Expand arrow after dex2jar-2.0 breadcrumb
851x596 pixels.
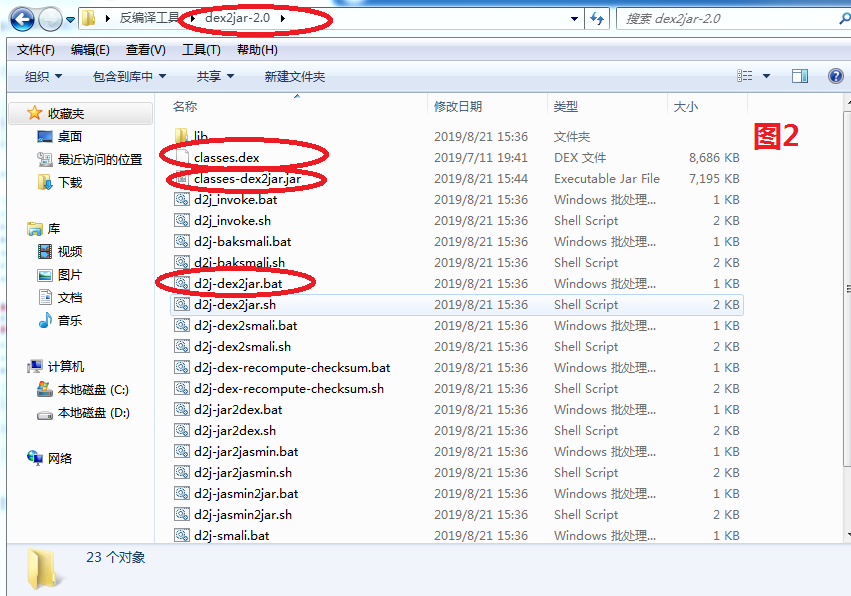click(283, 18)
